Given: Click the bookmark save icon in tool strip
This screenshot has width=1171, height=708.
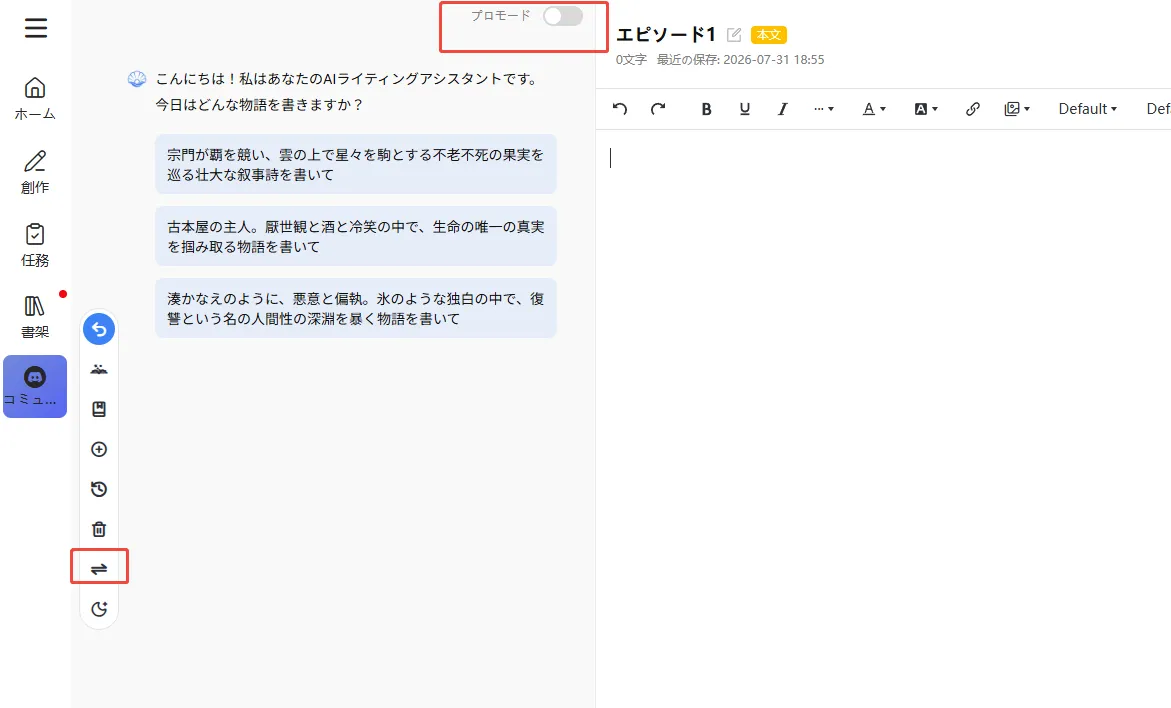Looking at the screenshot, I should [x=99, y=409].
